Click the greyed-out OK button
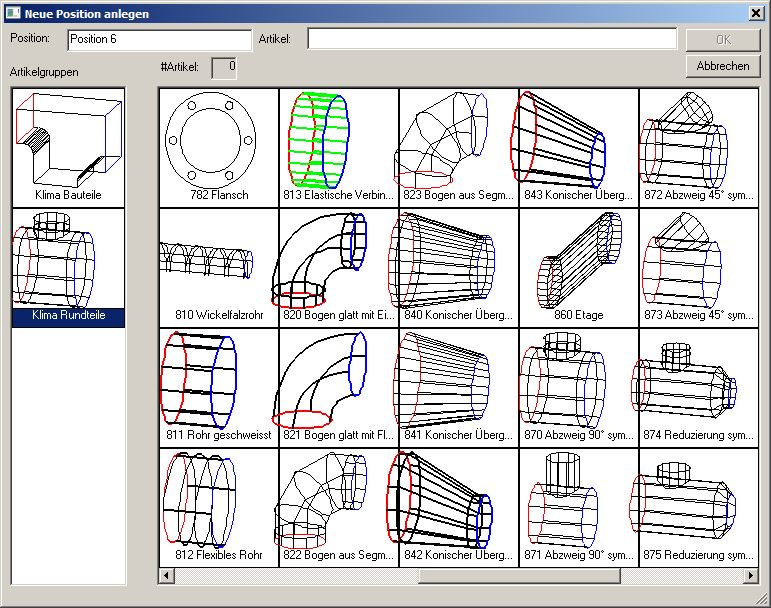Image resolution: width=771 pixels, height=608 pixels. pyautogui.click(x=723, y=40)
